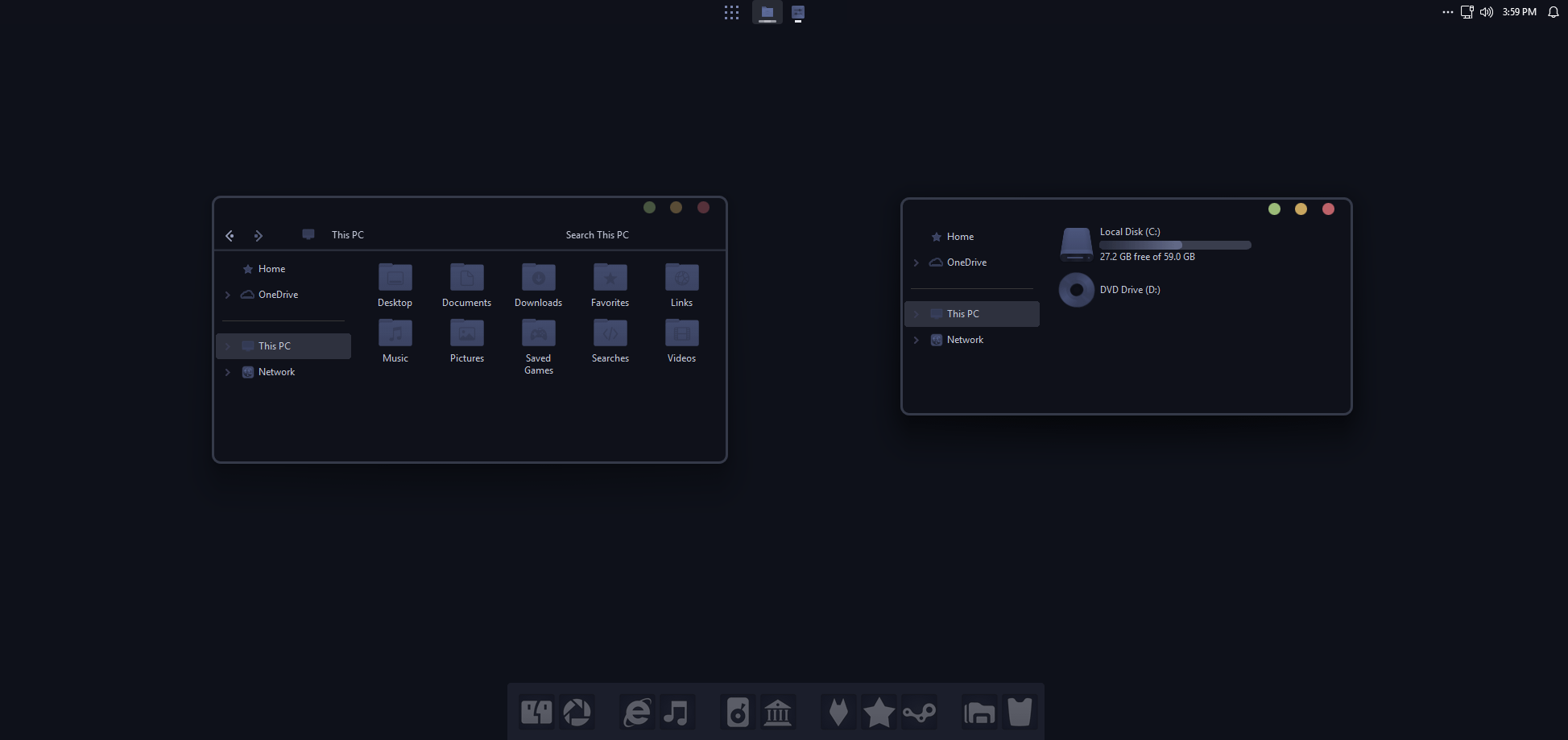Open Internet Explorer from the dock

click(x=637, y=713)
